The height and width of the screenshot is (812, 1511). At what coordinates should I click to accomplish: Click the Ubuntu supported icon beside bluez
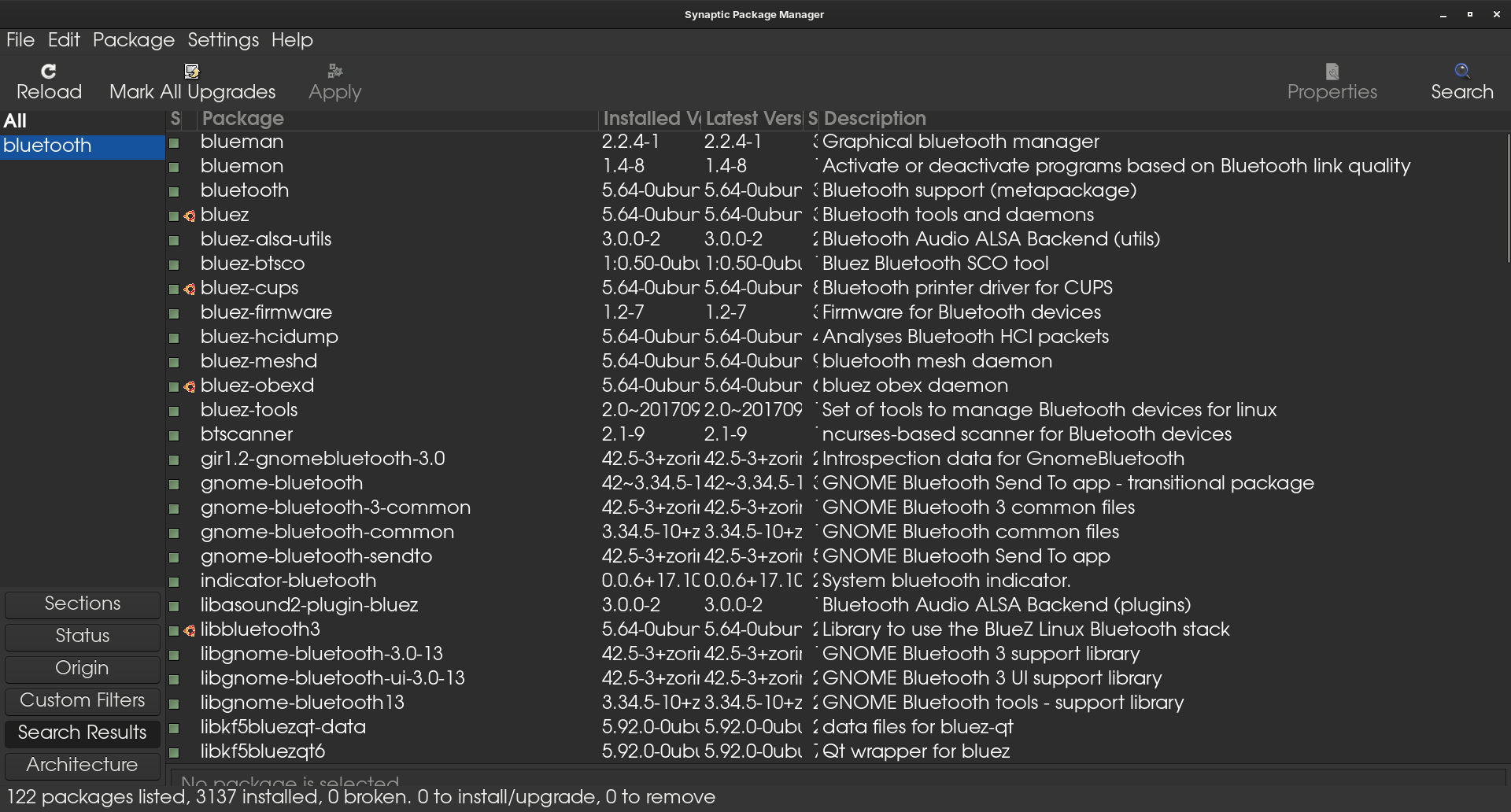coord(190,216)
